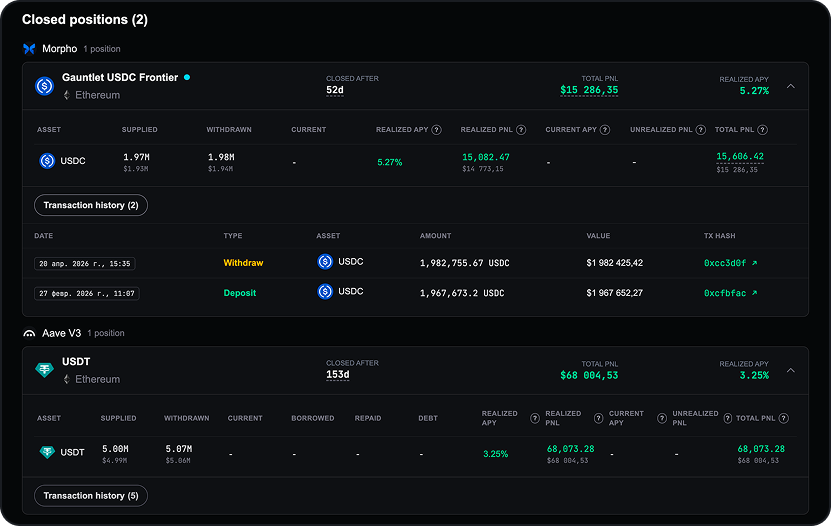This screenshot has width=831, height=526.
Task: Click the external link arrow beside 0xcc3d0f
Action: 755,263
